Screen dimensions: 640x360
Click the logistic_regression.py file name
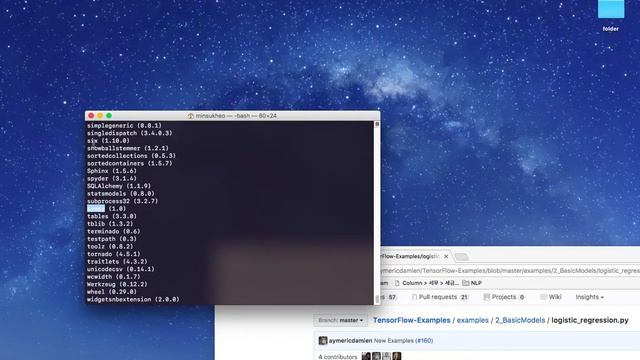[590, 320]
